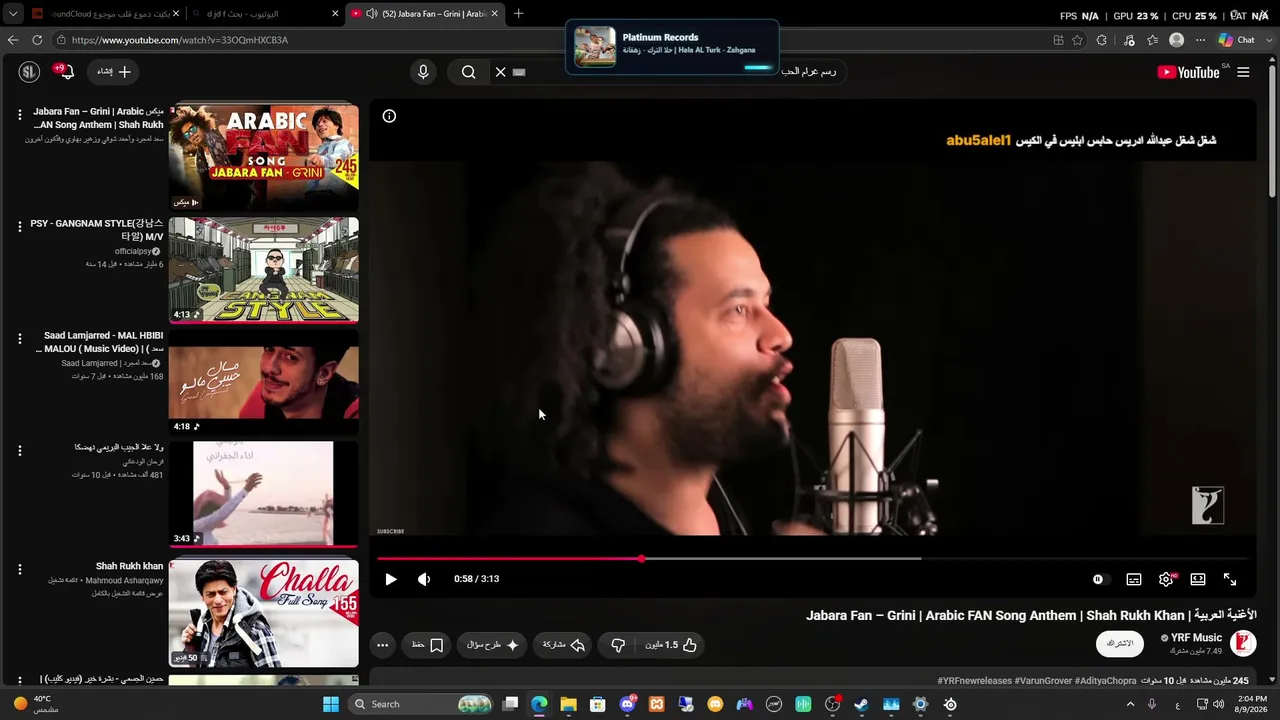Open the Arabic Fan Song mix thumbnail
This screenshot has height=720, width=1280.
[263, 156]
